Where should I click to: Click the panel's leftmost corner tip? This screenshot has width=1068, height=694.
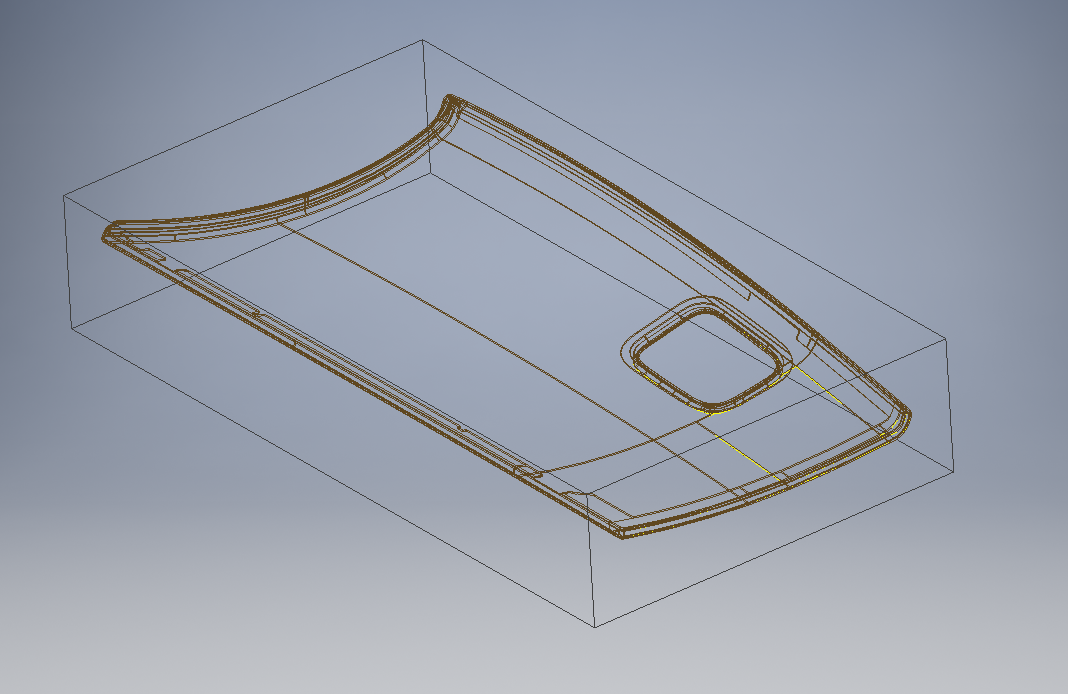point(106,234)
